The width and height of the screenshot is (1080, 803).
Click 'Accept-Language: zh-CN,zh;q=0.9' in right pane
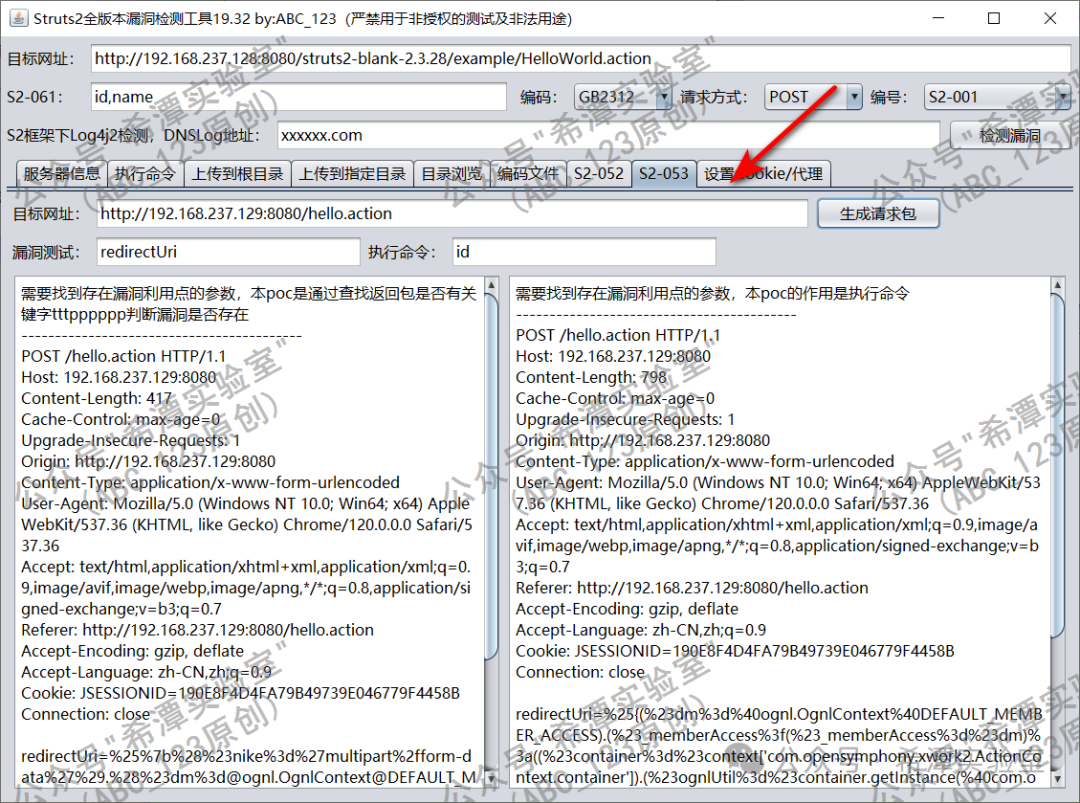[x=641, y=630]
